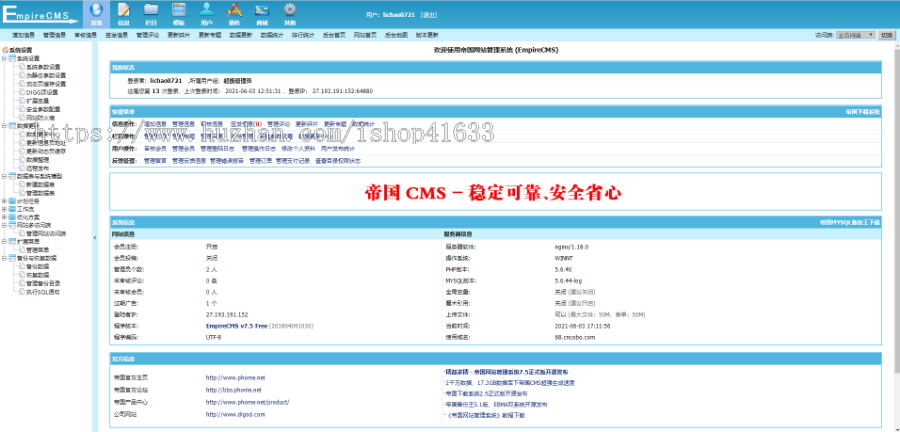Open 管理数据表 in the tree
Viewport: 900px width, 432px height.
tap(41, 193)
